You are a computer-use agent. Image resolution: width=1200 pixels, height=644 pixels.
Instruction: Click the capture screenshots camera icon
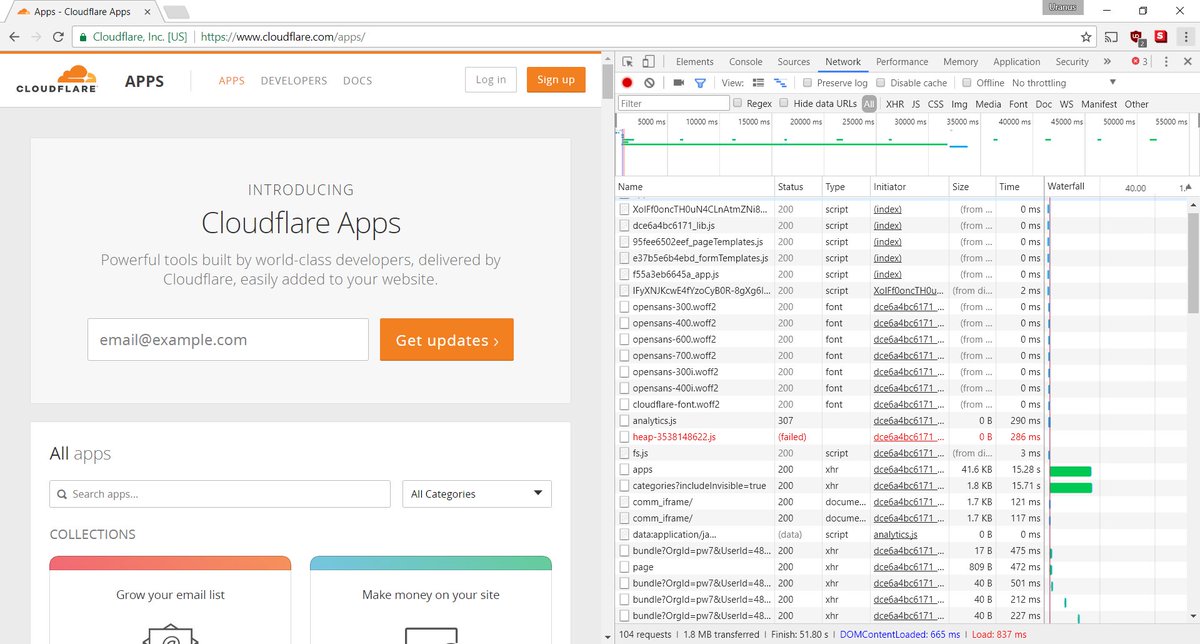[x=679, y=83]
